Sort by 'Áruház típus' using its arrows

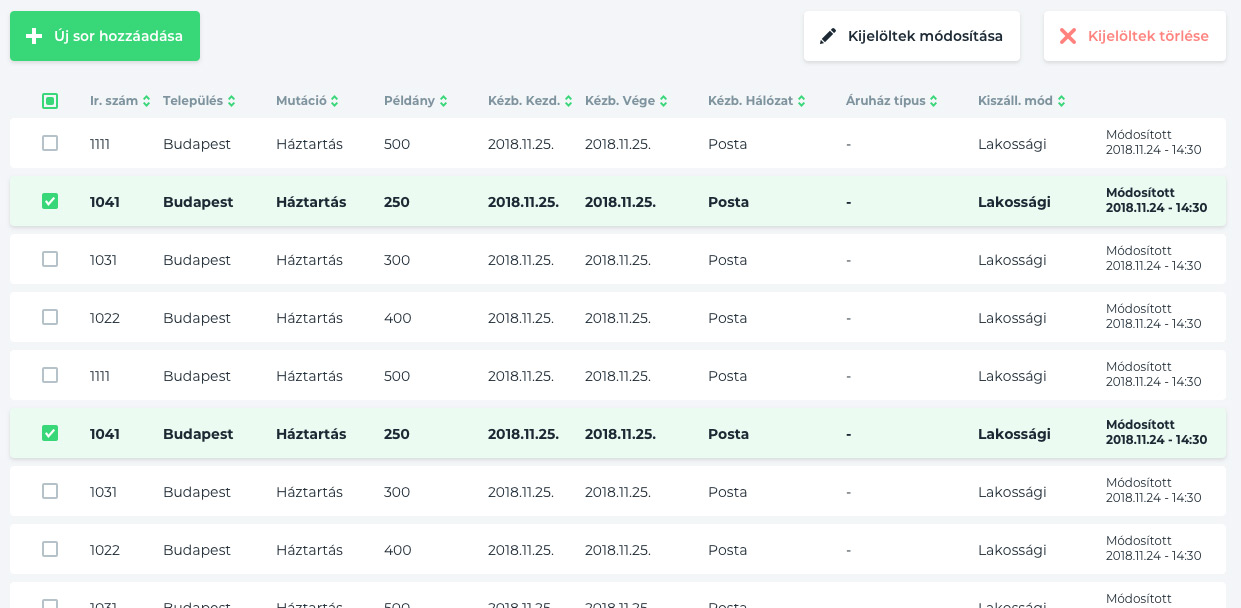933,101
